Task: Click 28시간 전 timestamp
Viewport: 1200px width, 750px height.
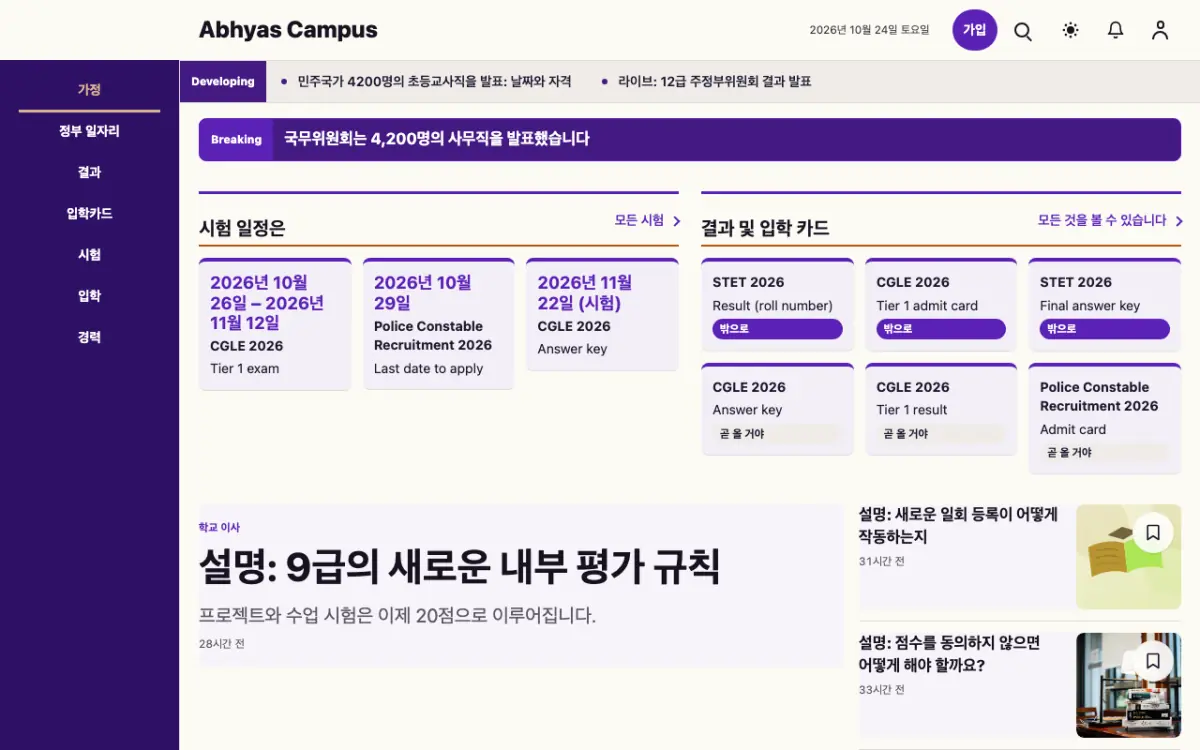Action: [x=221, y=644]
